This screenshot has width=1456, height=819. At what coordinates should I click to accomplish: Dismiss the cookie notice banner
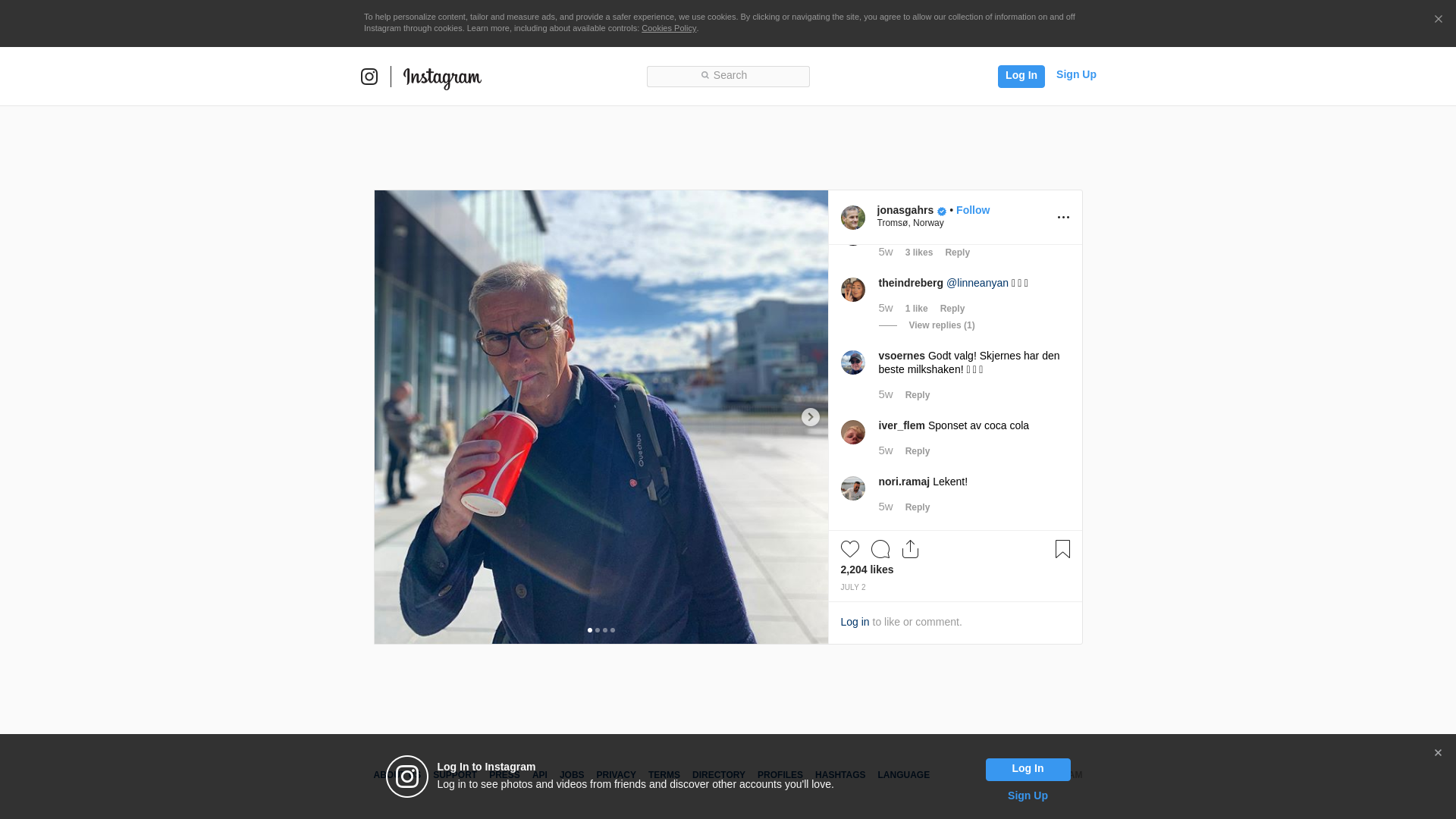1438,20
